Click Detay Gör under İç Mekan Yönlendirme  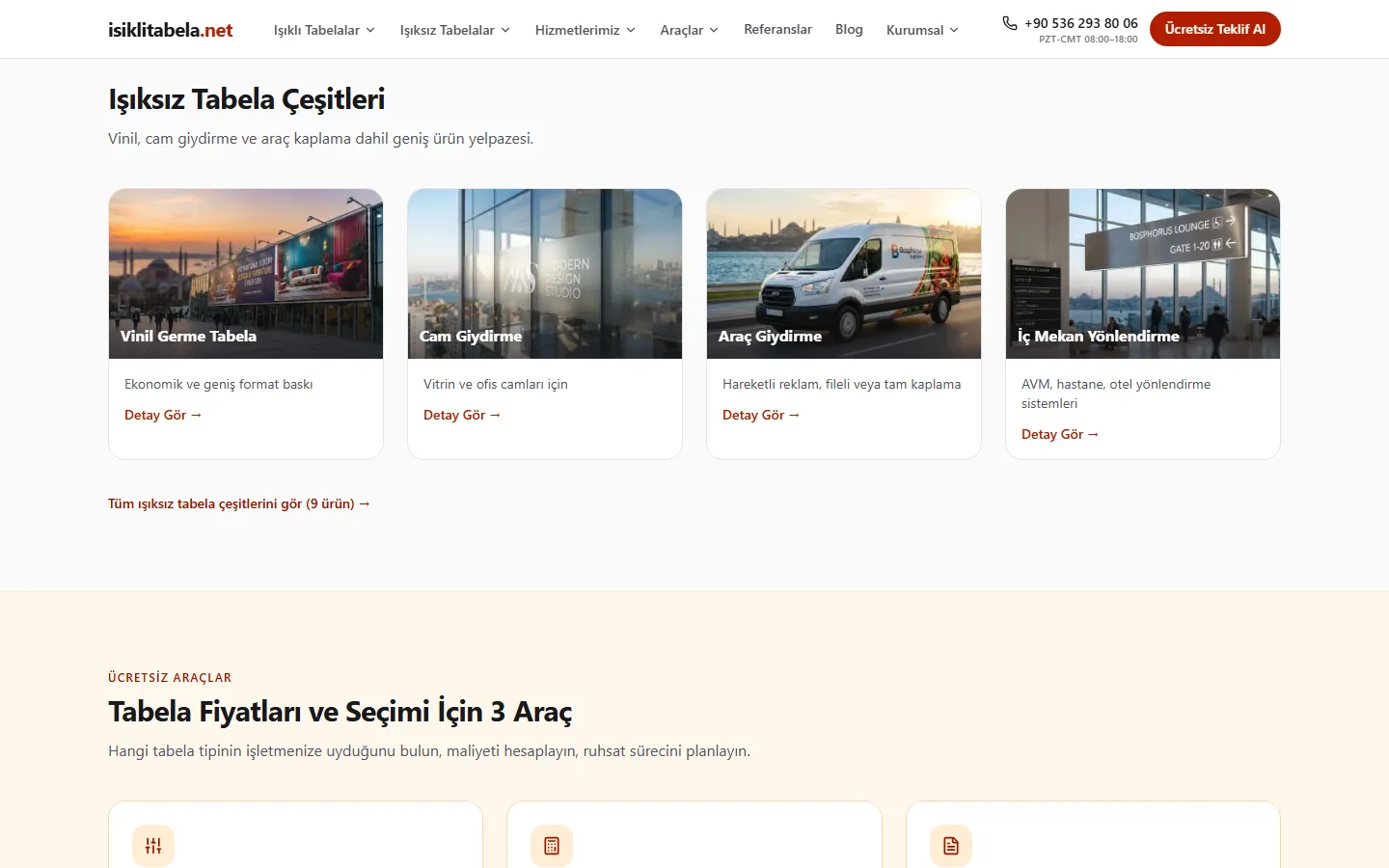coord(1060,434)
